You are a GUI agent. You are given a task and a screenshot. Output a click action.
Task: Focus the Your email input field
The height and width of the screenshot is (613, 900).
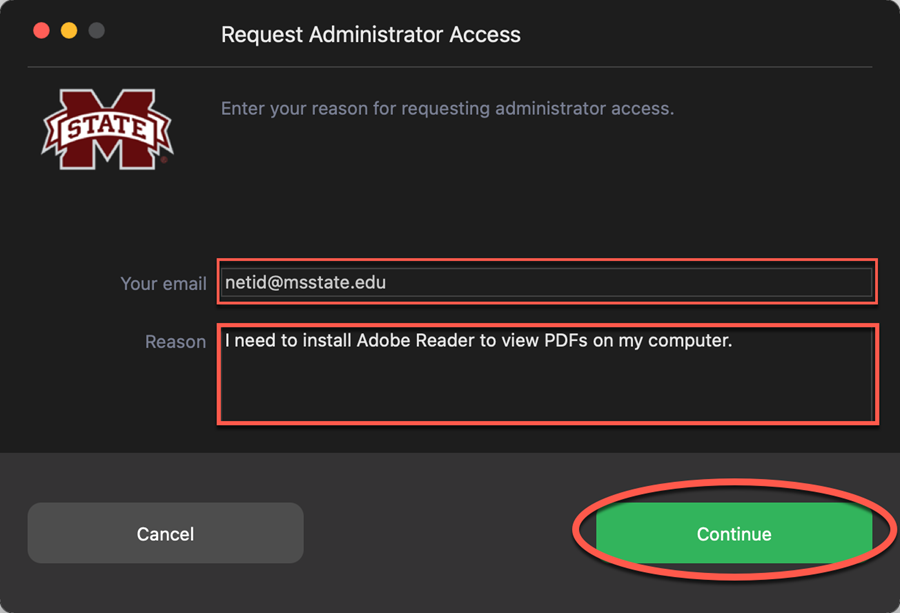(546, 282)
